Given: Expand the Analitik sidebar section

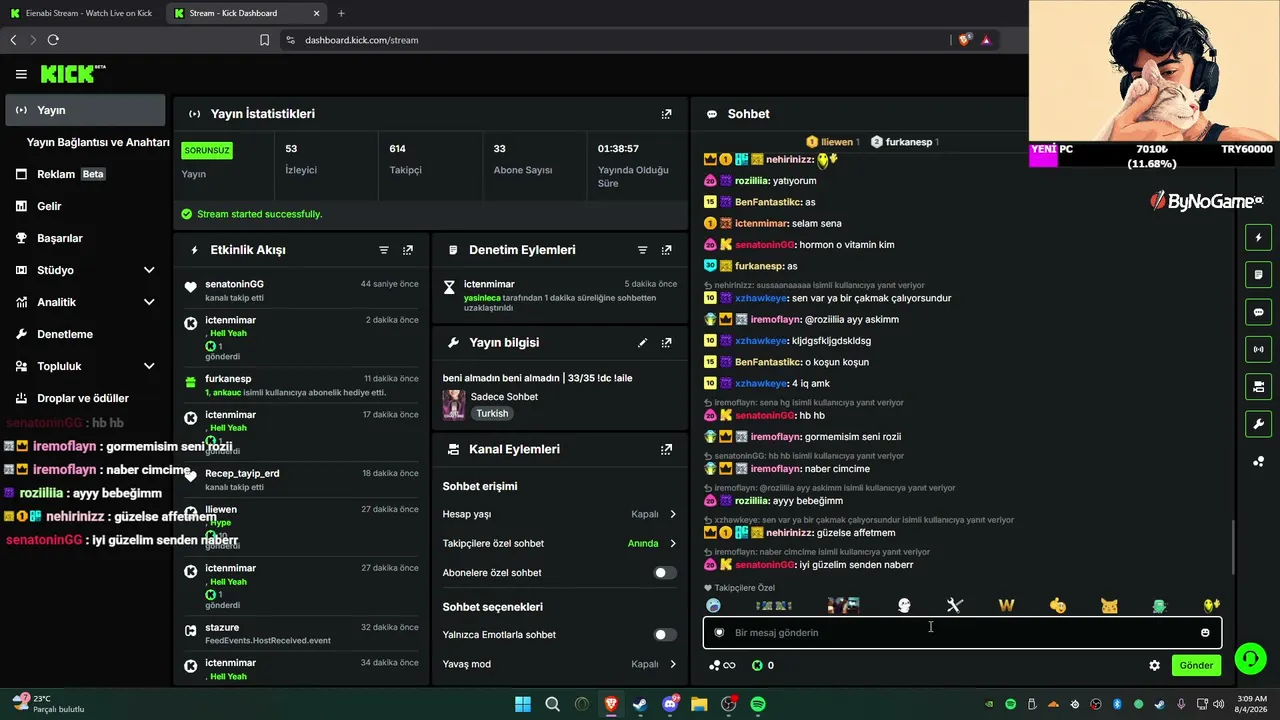Looking at the screenshot, I should tap(149, 302).
